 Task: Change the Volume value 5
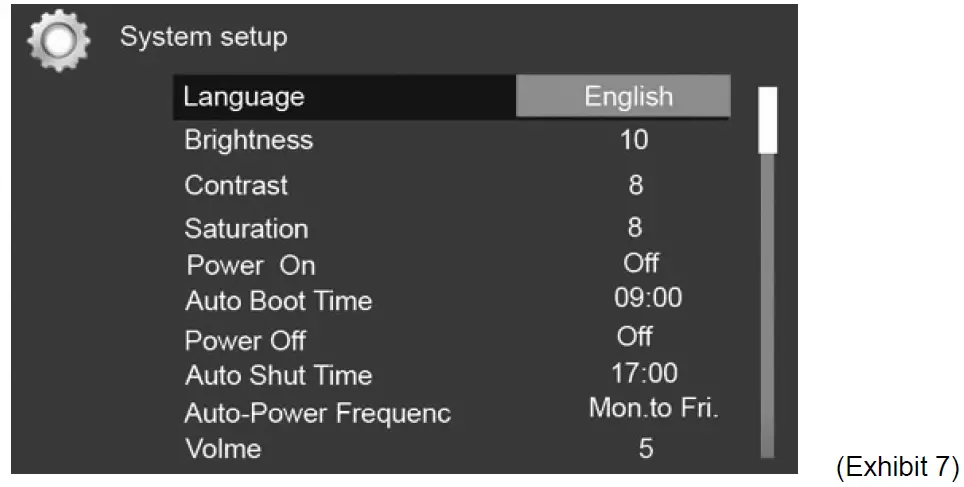pos(646,449)
